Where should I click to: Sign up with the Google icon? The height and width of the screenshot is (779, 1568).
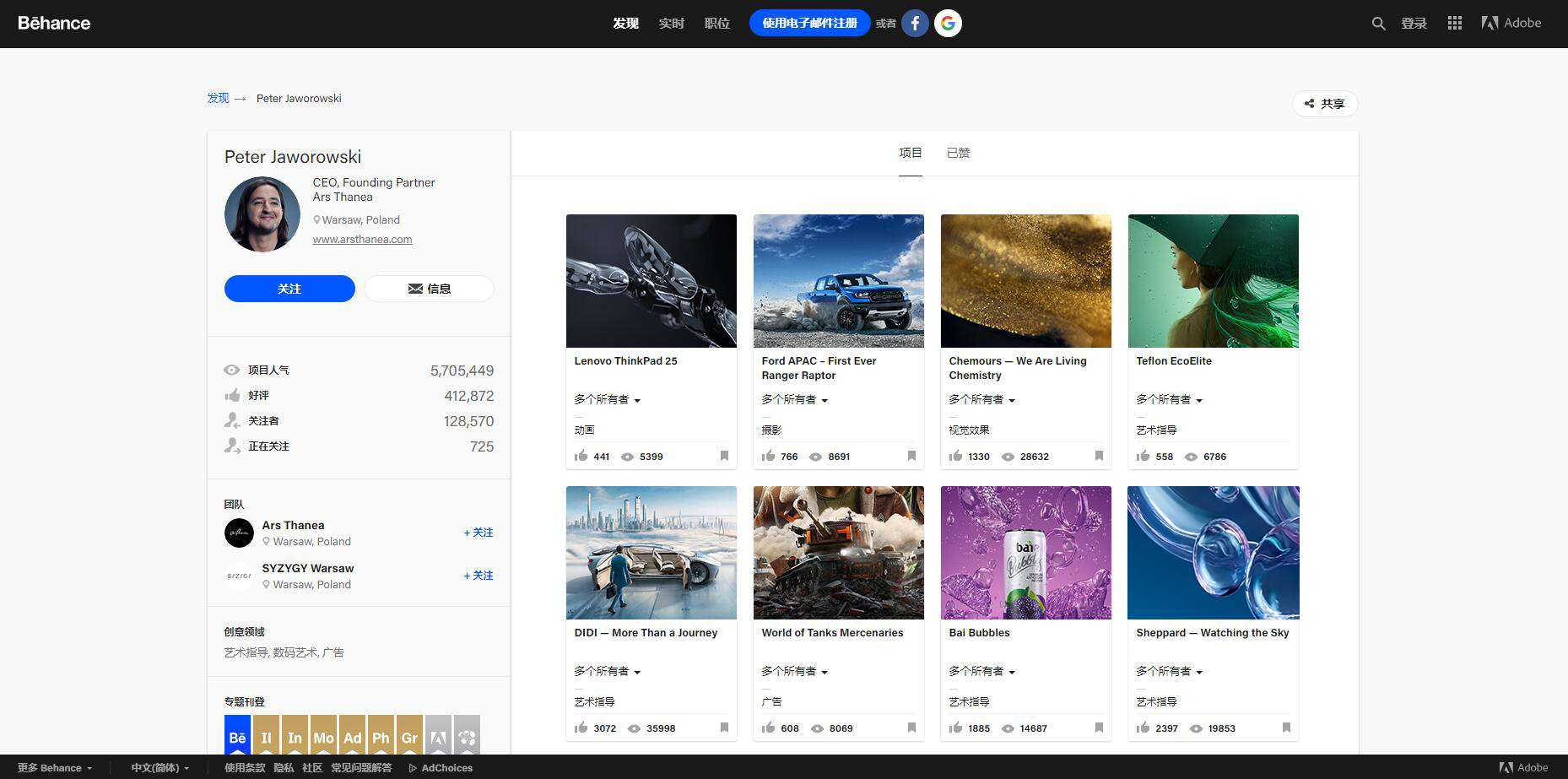pos(948,24)
